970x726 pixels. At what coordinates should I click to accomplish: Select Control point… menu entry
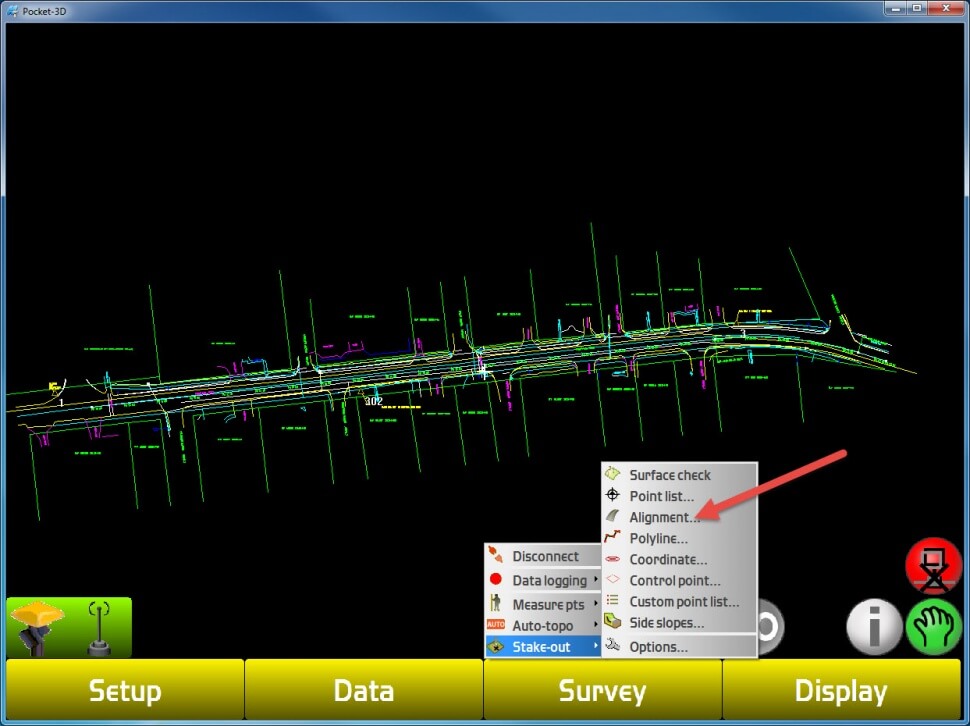674,581
